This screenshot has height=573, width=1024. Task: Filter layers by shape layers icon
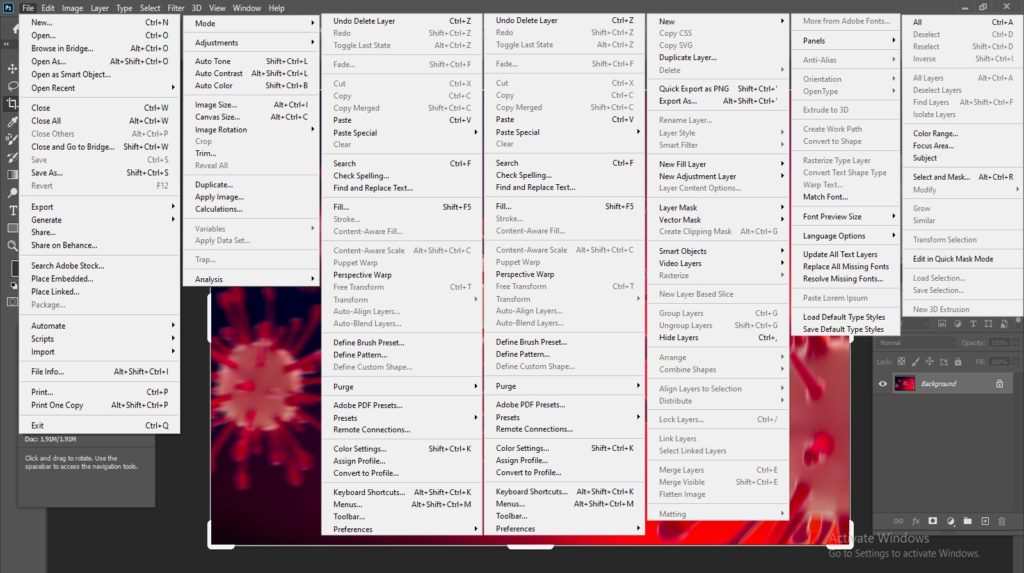(988, 323)
